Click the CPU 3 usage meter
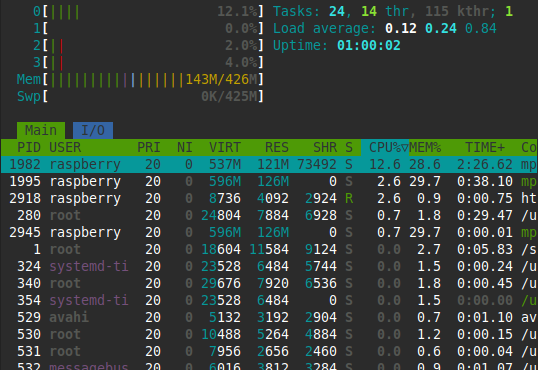Viewport: 538px width, 370px height. point(148,62)
